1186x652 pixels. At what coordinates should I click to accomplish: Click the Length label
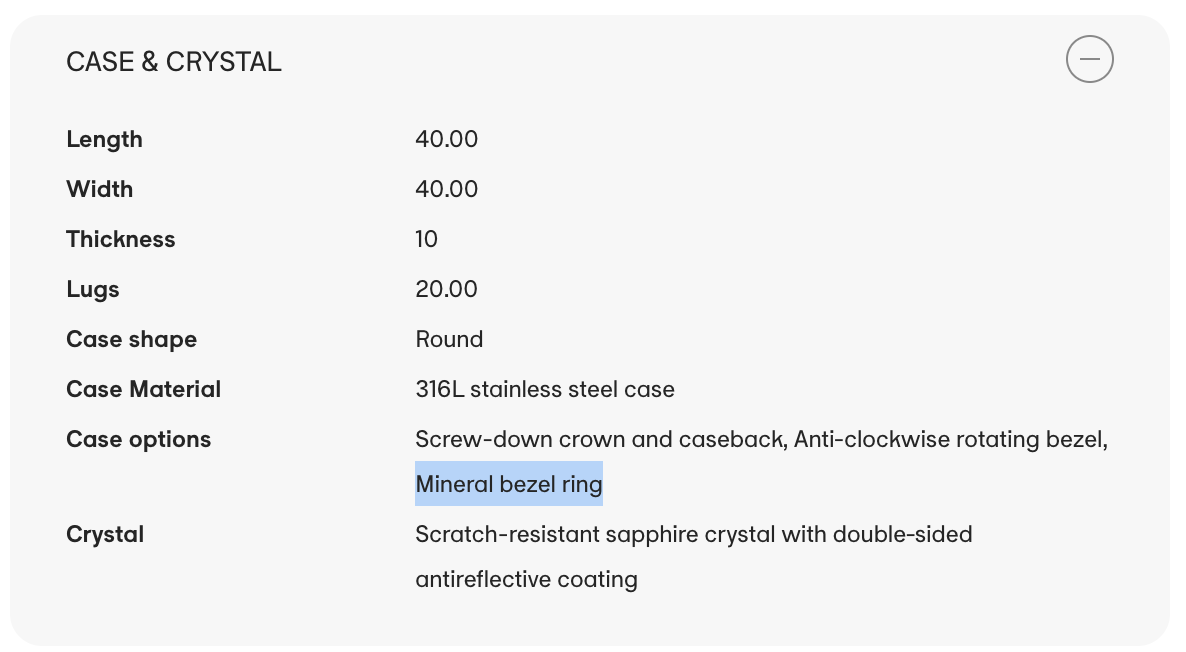(104, 139)
